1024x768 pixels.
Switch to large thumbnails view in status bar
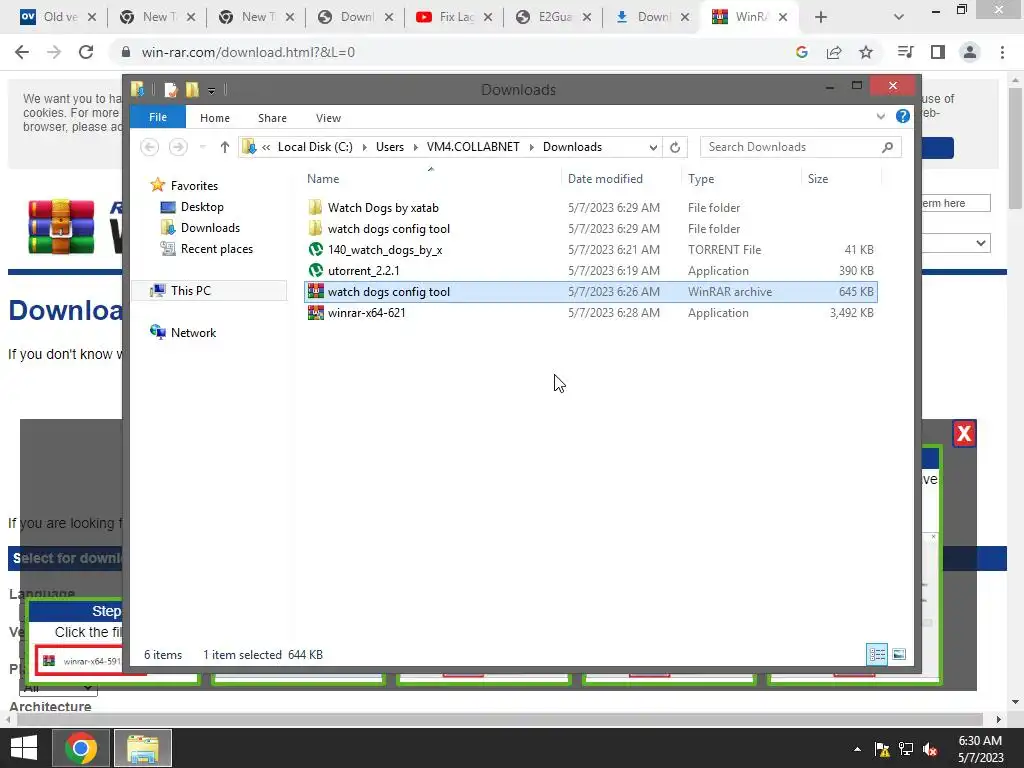[x=899, y=654]
